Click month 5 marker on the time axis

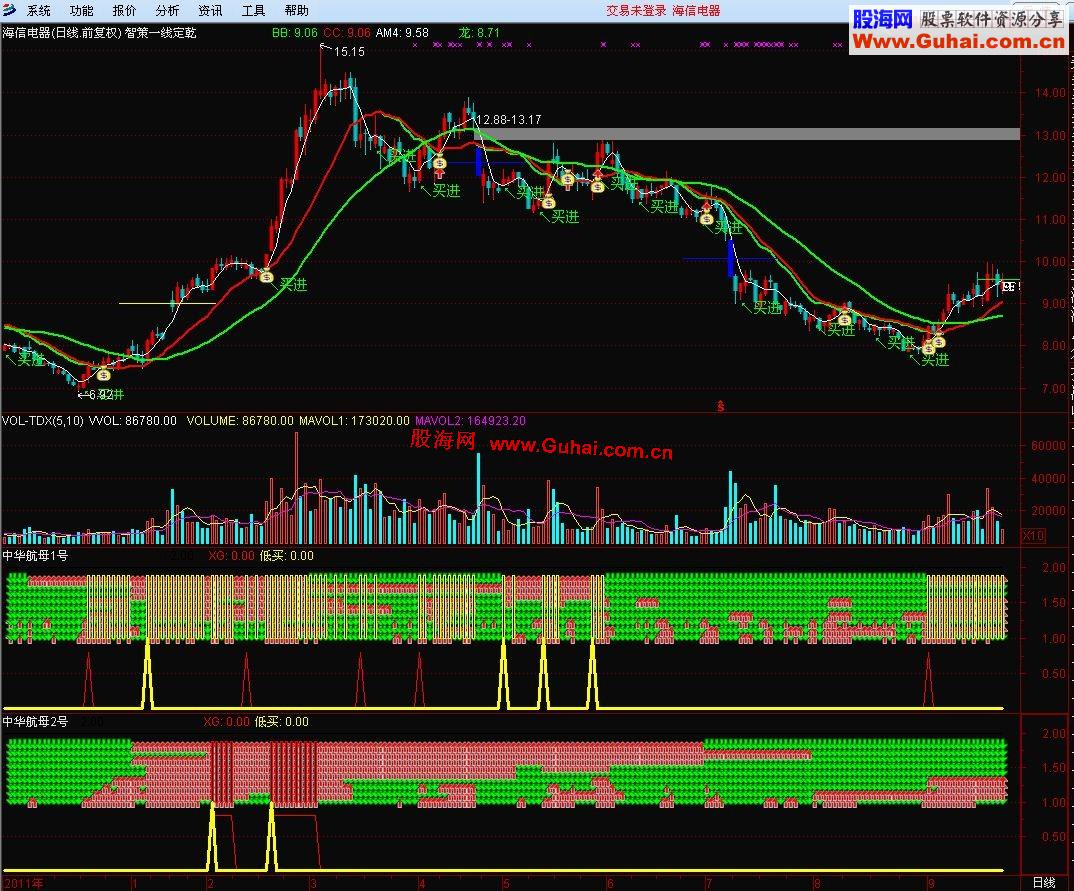click(505, 883)
